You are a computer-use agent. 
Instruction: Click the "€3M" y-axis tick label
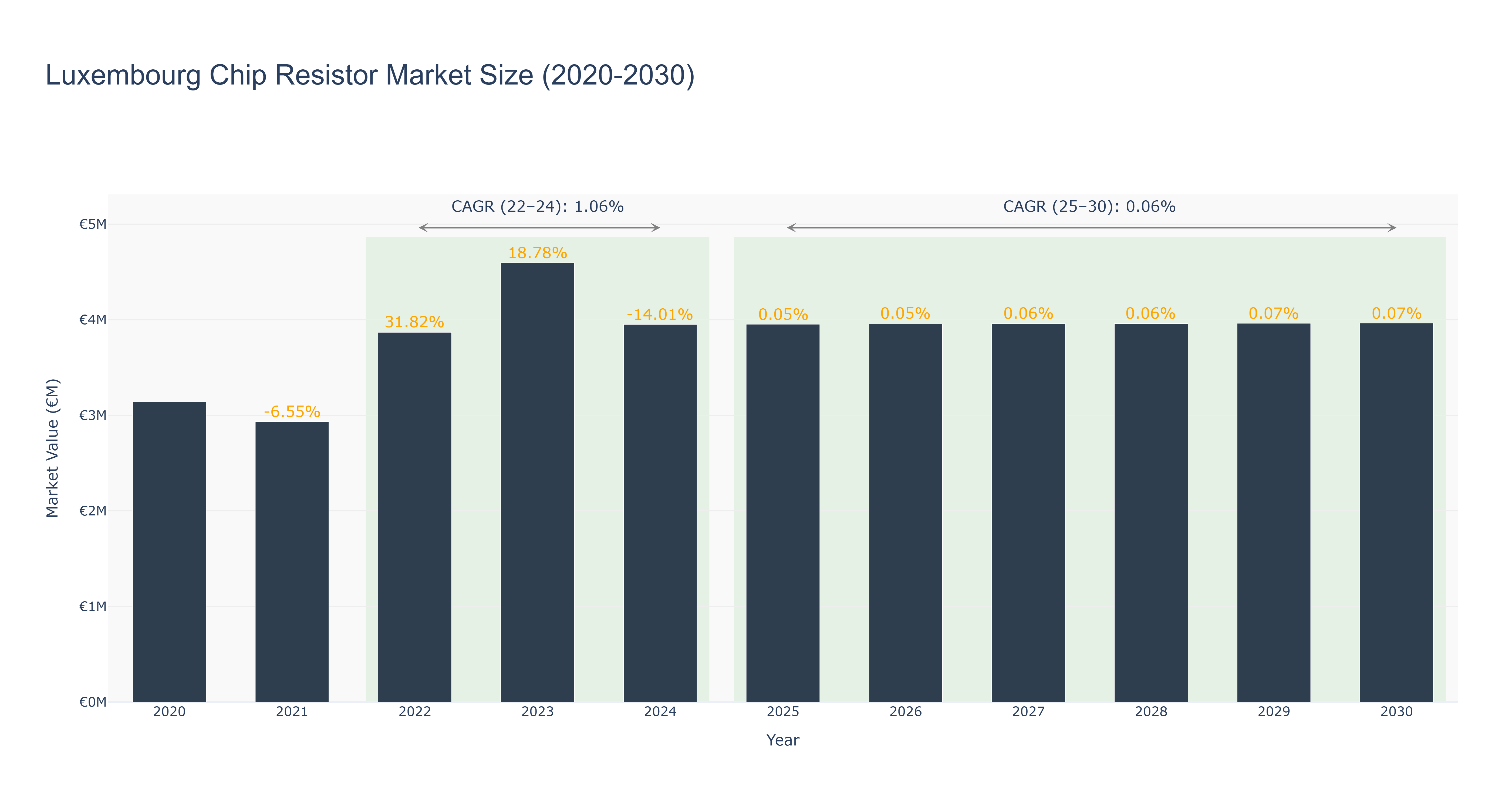click(93, 416)
